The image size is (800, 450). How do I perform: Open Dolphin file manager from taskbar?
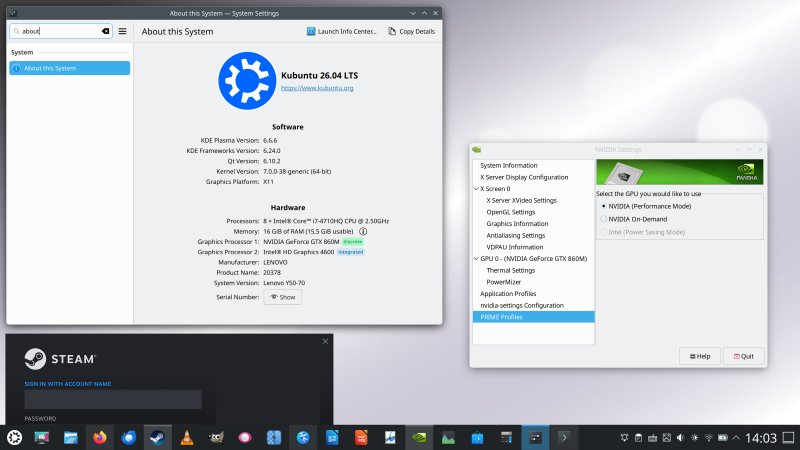point(70,437)
